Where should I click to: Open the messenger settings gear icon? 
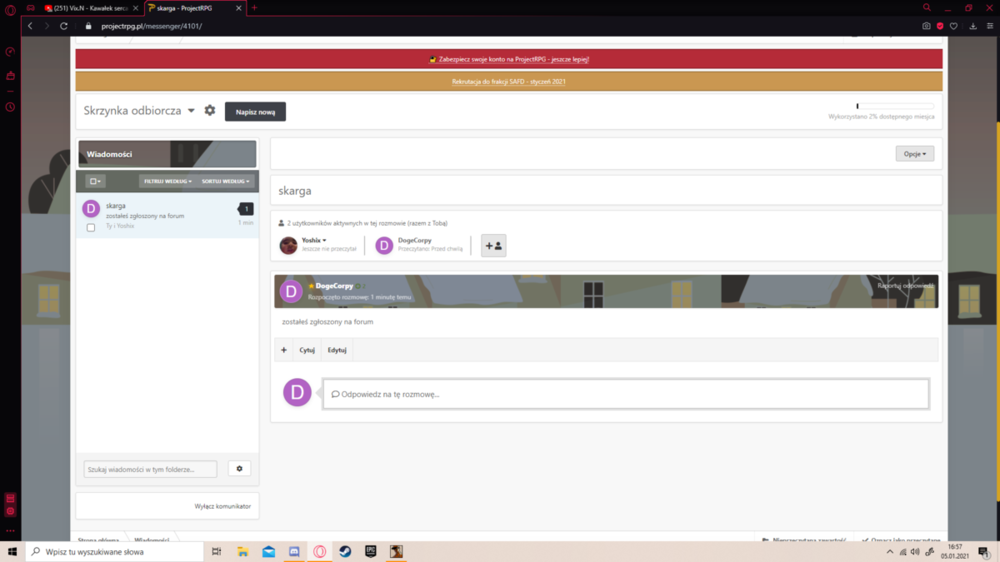coord(210,110)
